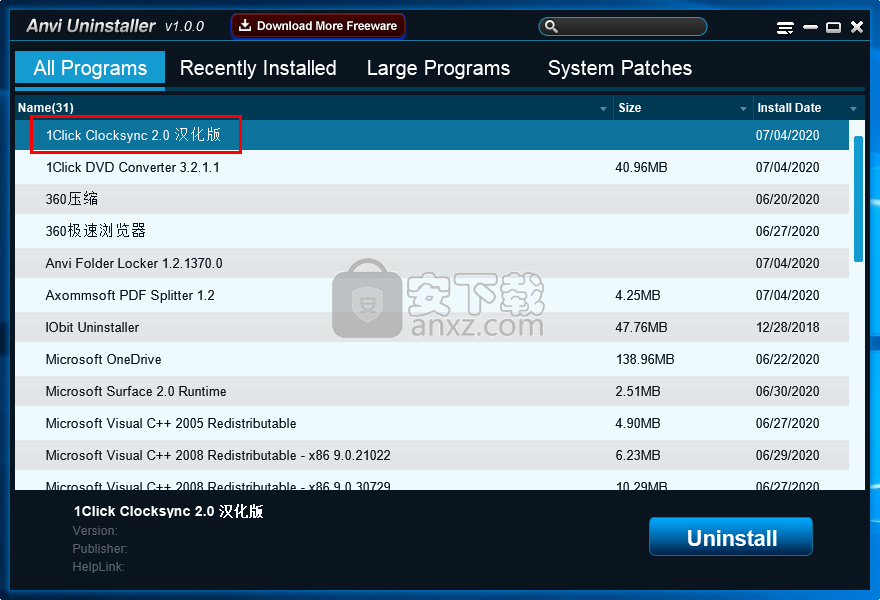Image resolution: width=880 pixels, height=600 pixels.
Task: Click the 06/22/2020 install date
Action: coord(787,359)
